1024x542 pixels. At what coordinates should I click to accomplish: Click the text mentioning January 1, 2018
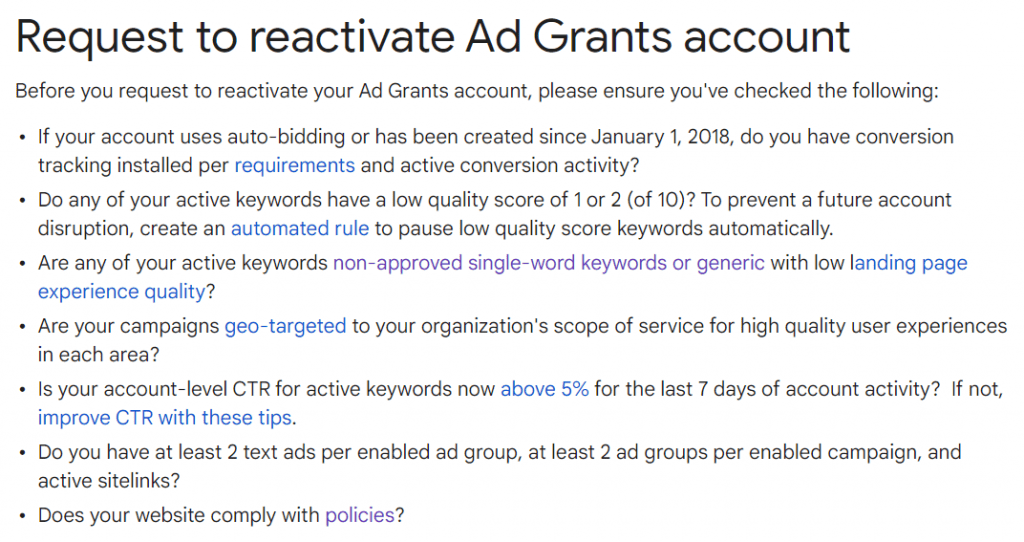pyautogui.click(x=662, y=136)
